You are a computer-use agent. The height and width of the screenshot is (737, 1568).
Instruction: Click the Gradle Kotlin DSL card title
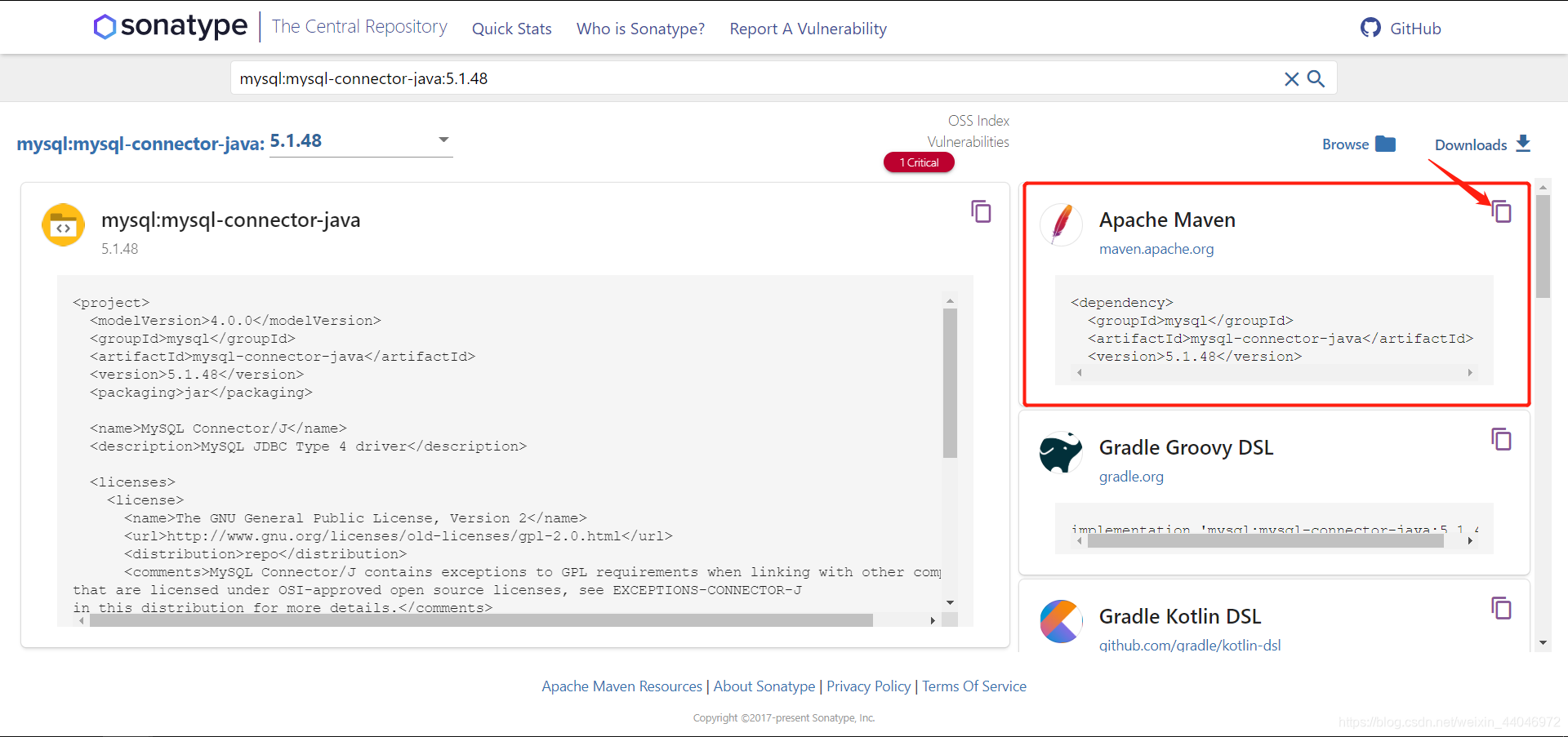pyautogui.click(x=1180, y=616)
